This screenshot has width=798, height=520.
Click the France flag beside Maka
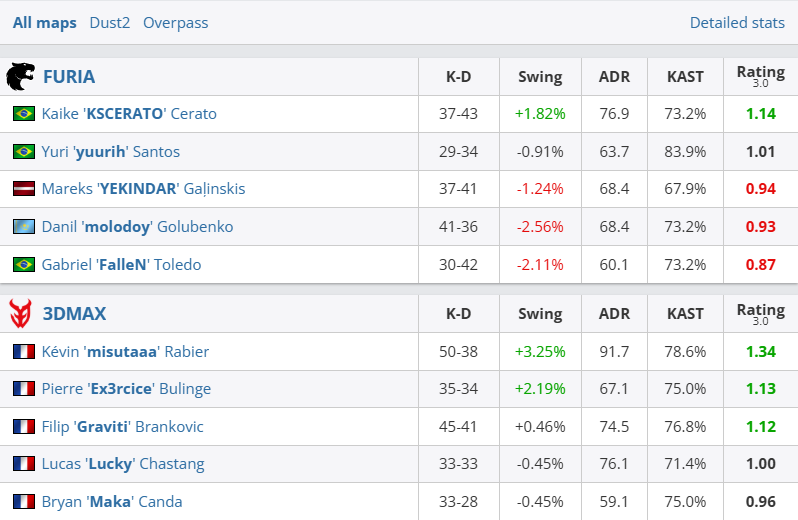24,502
